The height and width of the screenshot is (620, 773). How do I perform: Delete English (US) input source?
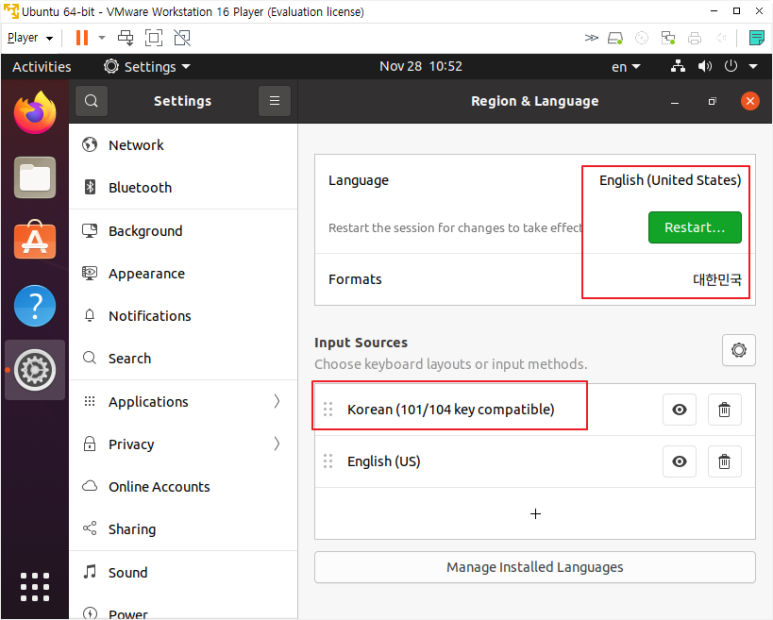(x=724, y=462)
